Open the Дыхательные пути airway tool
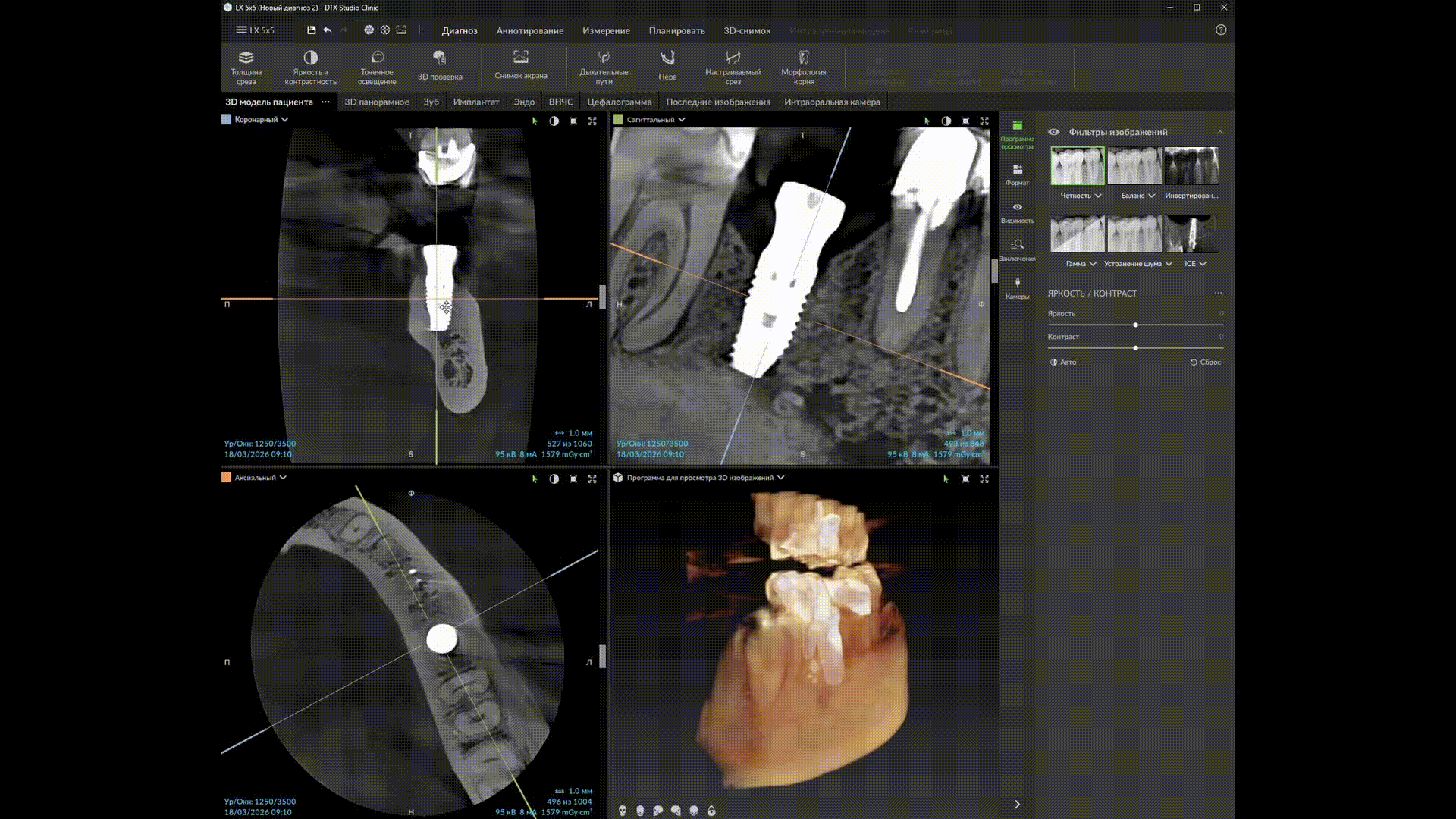 (x=604, y=67)
